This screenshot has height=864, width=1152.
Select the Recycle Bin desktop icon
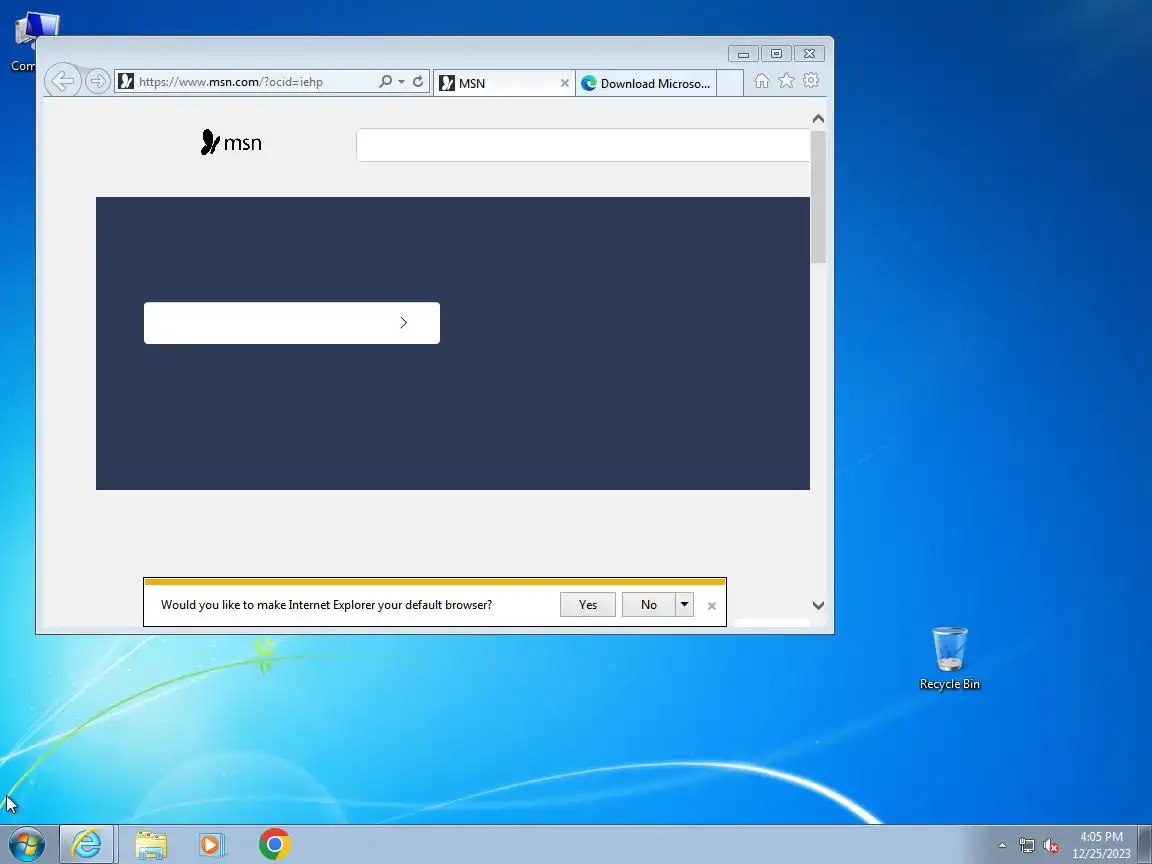point(949,658)
